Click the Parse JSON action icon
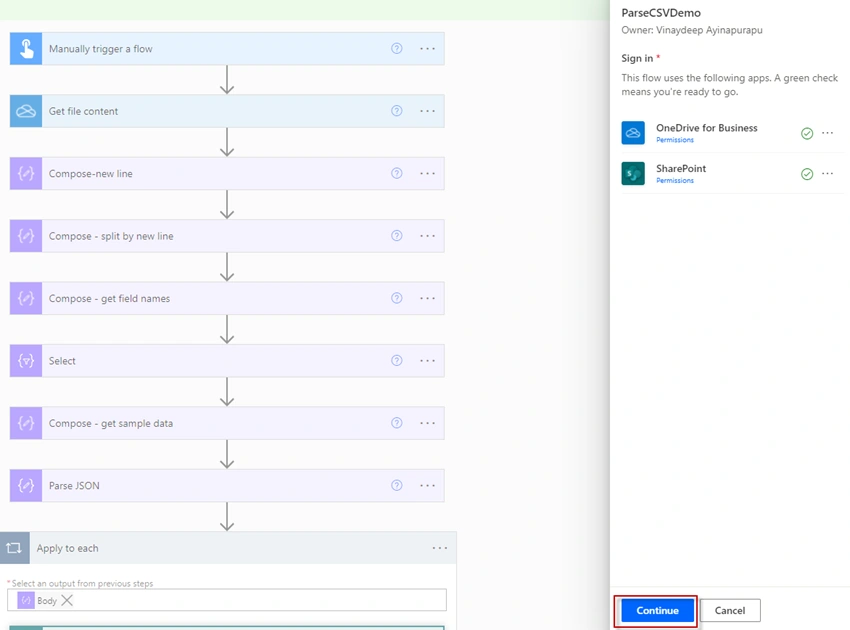Viewport: 850px width, 630px height. point(26,485)
